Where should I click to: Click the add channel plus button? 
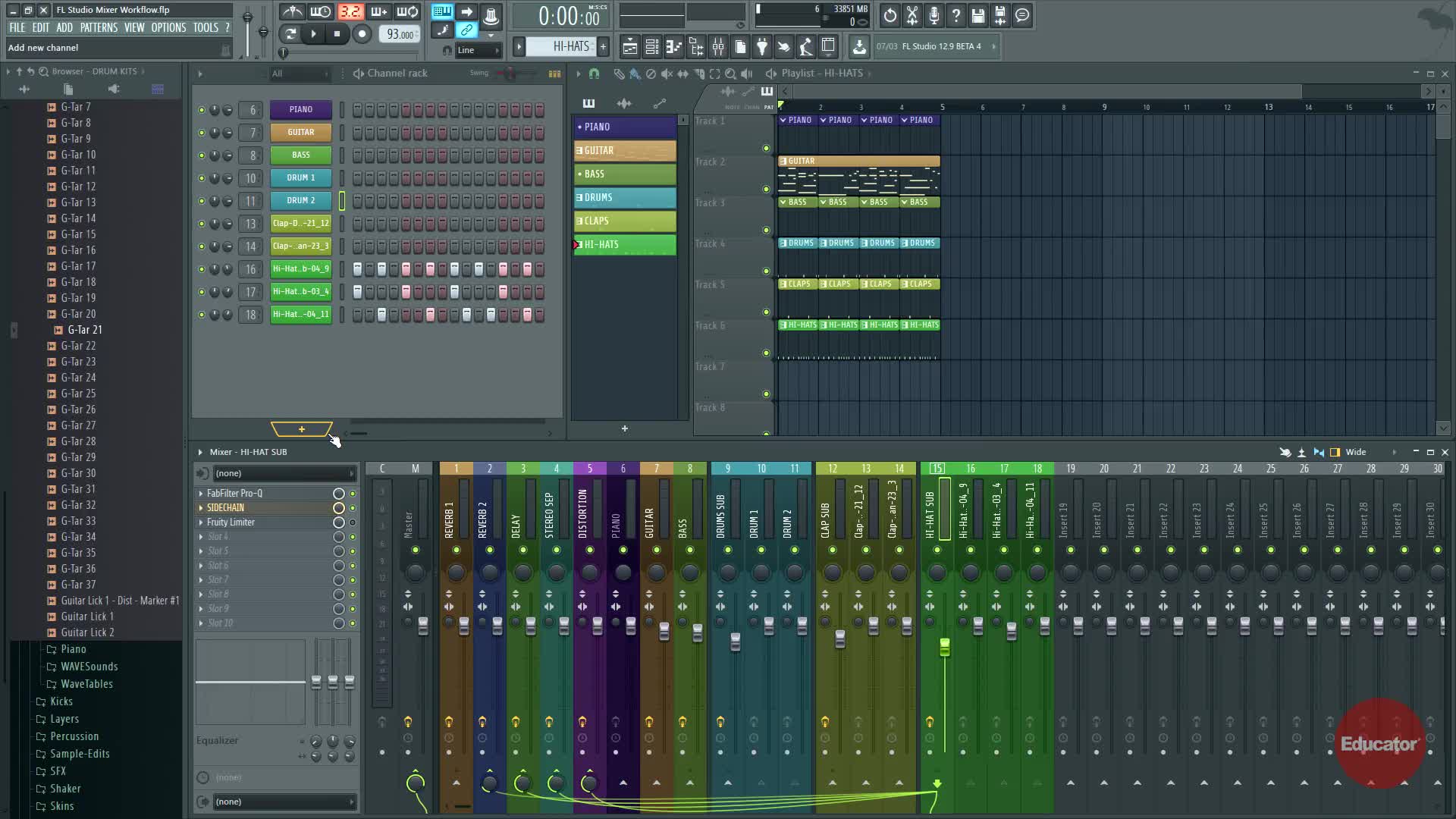pos(301,429)
